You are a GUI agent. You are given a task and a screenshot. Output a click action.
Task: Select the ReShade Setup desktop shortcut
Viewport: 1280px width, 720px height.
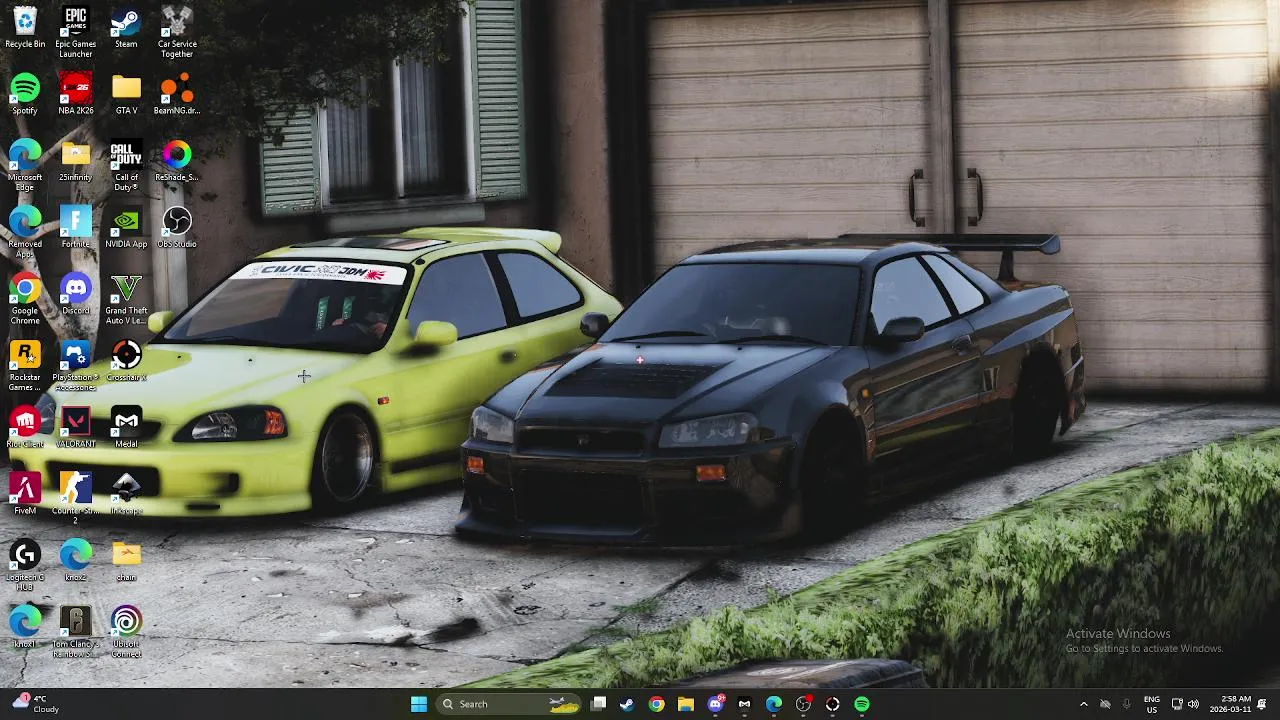coord(177,161)
